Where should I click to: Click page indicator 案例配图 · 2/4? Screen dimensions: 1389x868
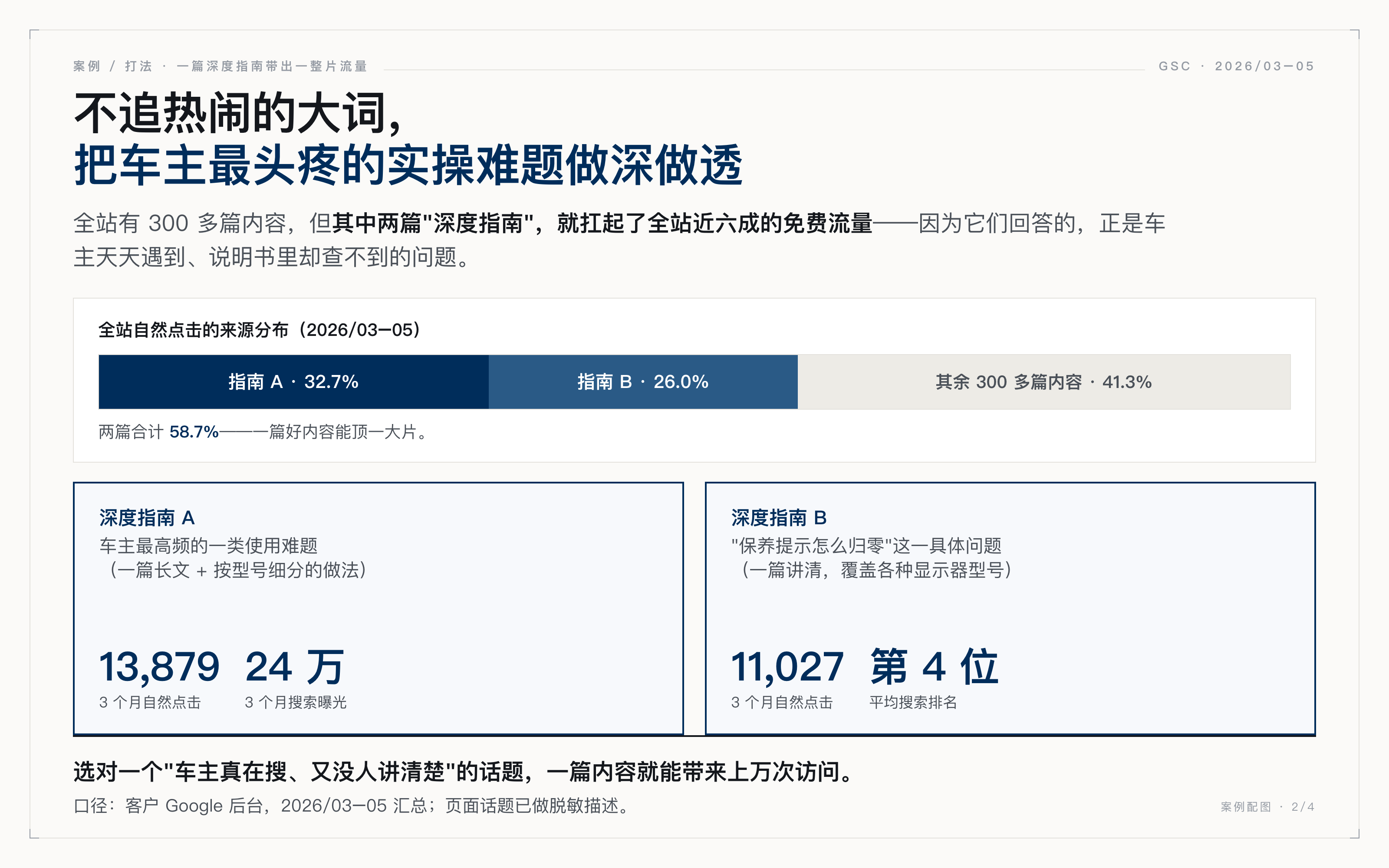(x=1268, y=806)
